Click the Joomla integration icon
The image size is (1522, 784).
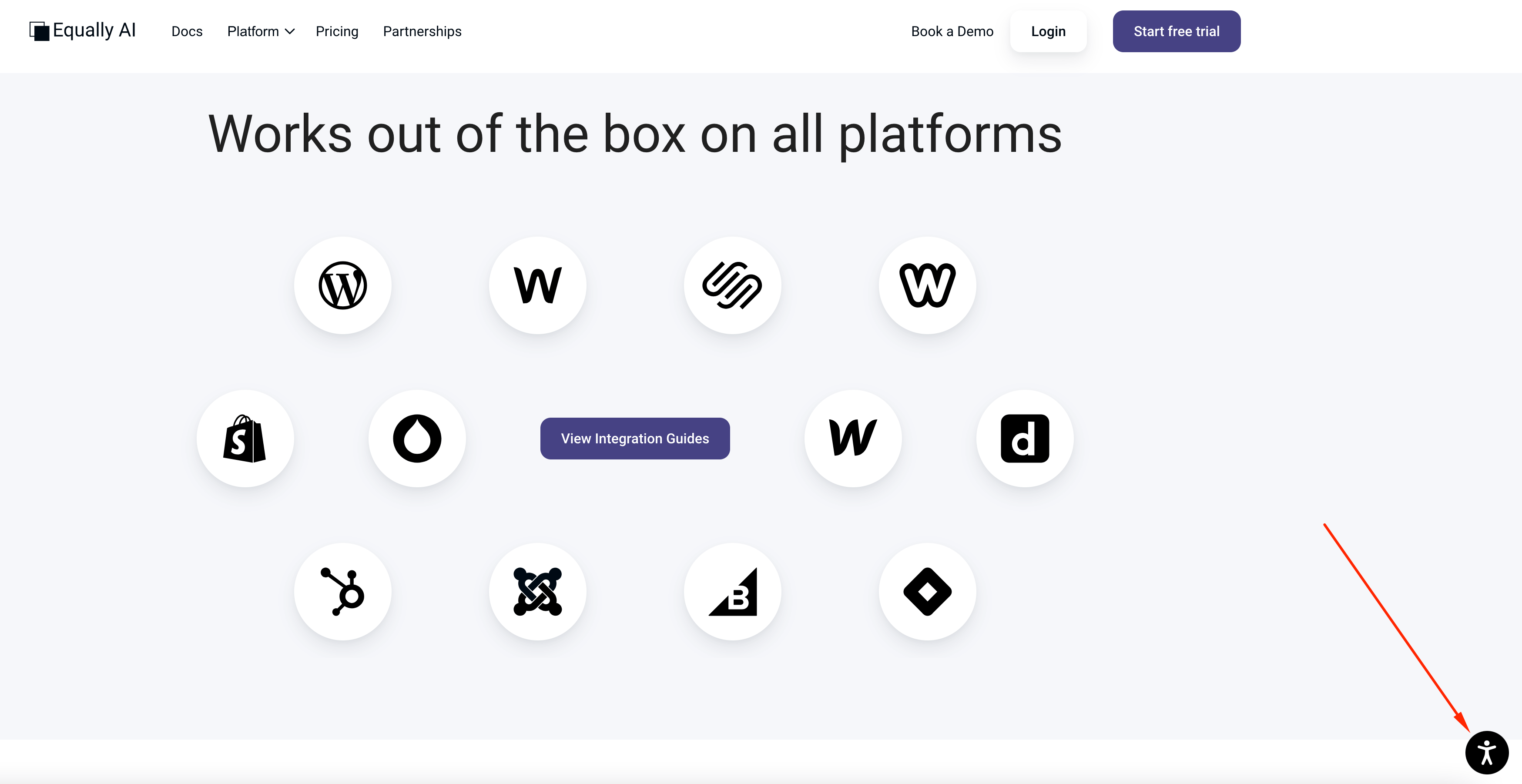[537, 591]
